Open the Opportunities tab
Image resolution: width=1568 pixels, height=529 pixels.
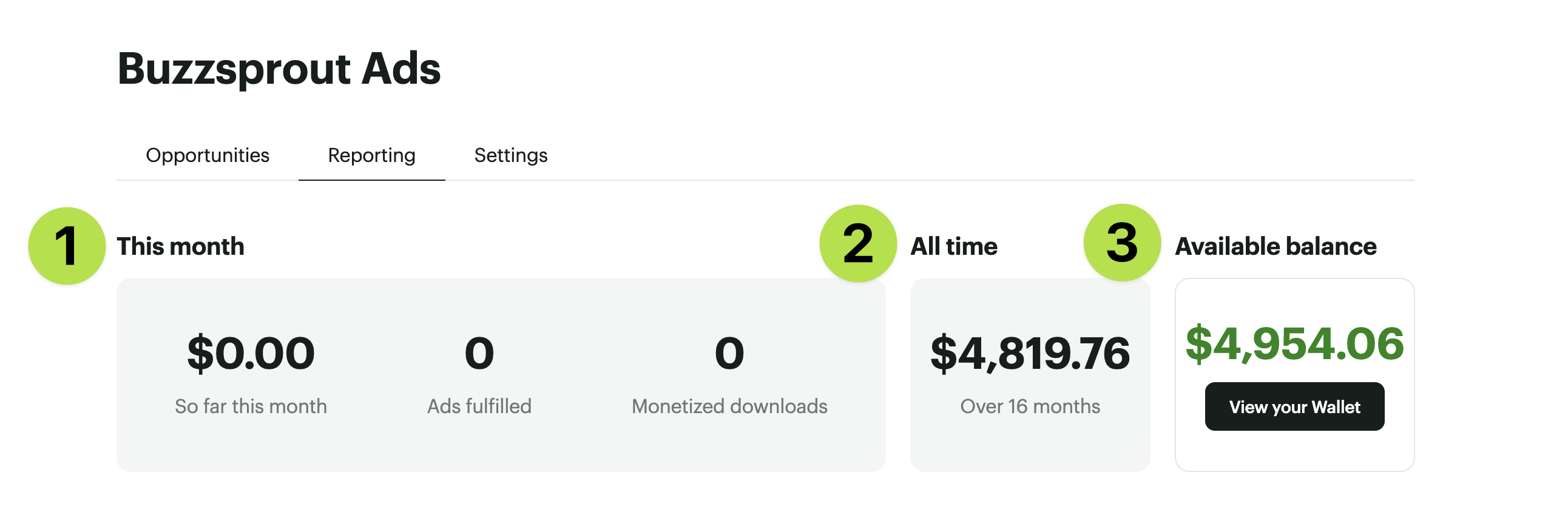207,155
